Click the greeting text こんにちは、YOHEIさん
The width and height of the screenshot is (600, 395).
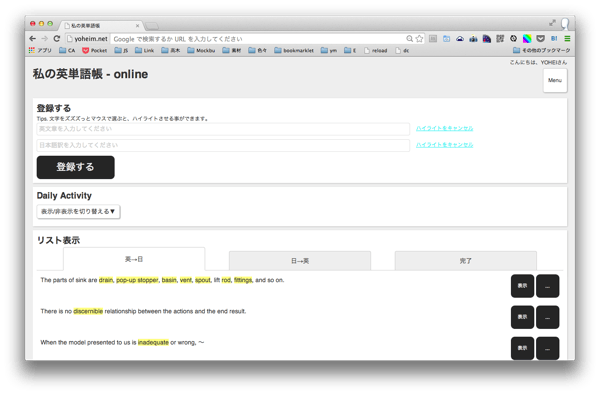click(538, 62)
